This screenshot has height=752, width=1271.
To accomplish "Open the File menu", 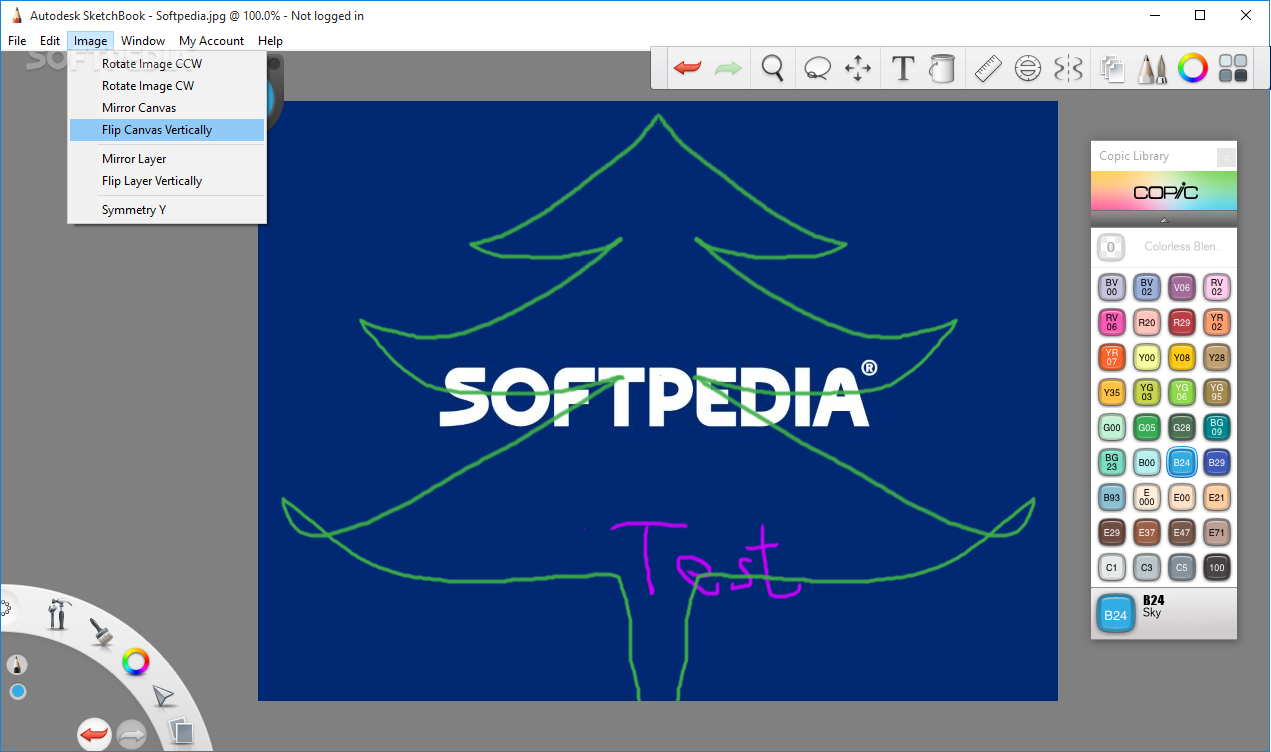I will [x=17, y=41].
